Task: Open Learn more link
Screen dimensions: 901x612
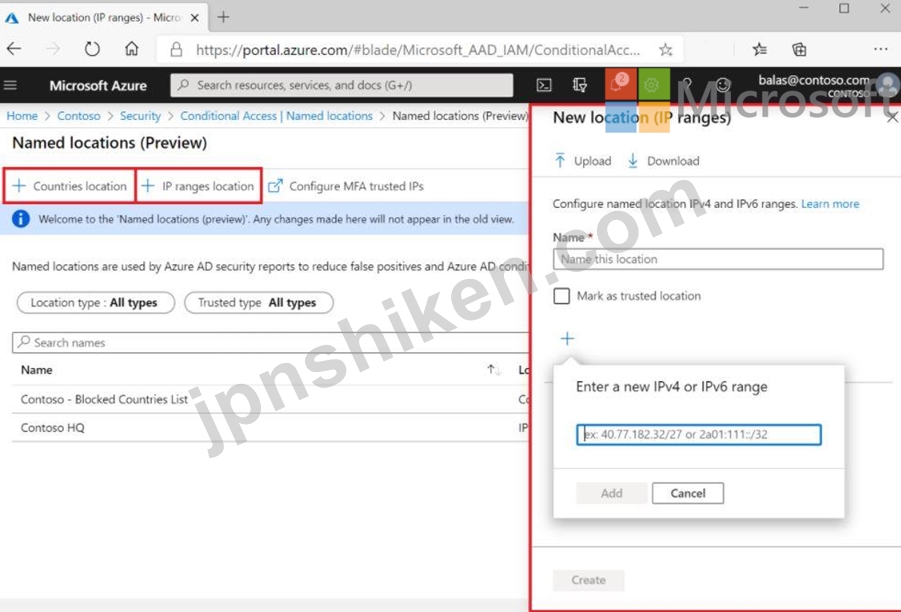Action: point(830,204)
